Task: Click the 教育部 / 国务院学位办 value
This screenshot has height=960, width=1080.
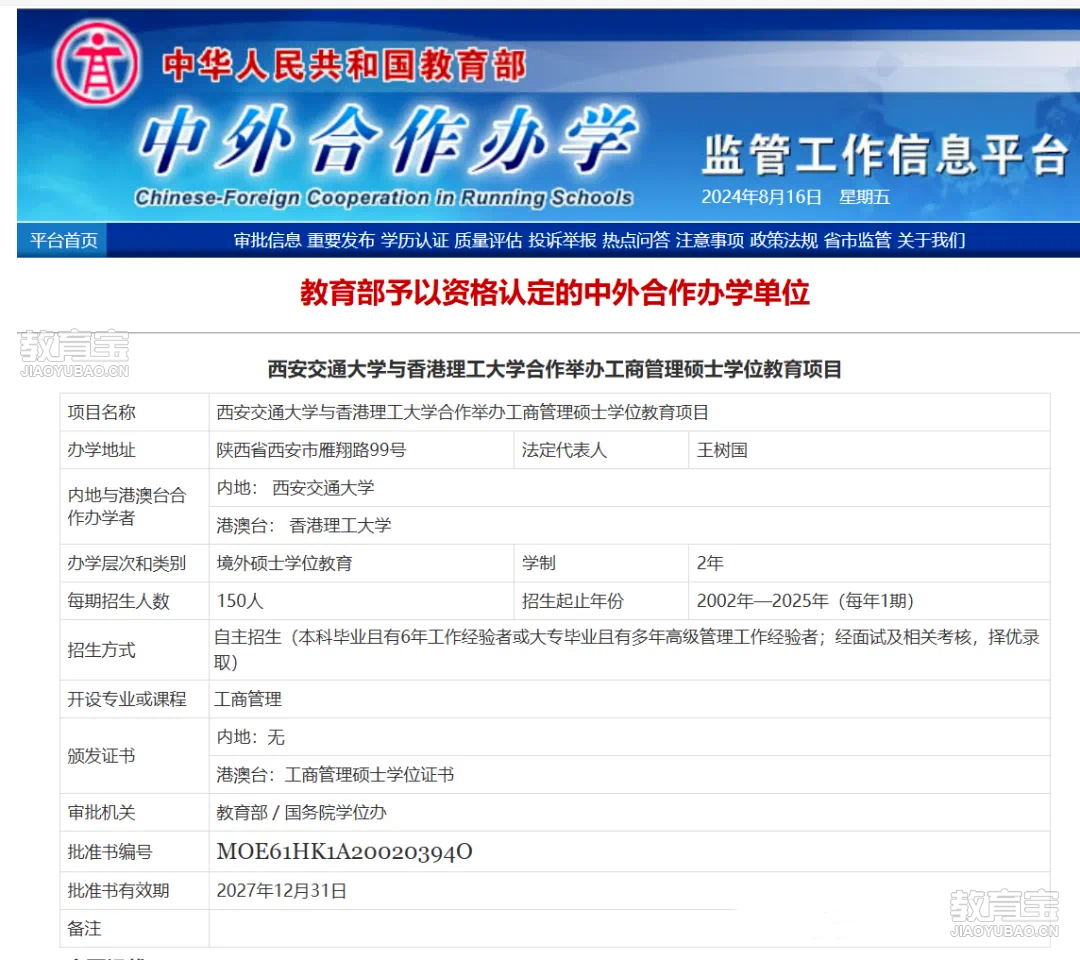Action: click(302, 813)
